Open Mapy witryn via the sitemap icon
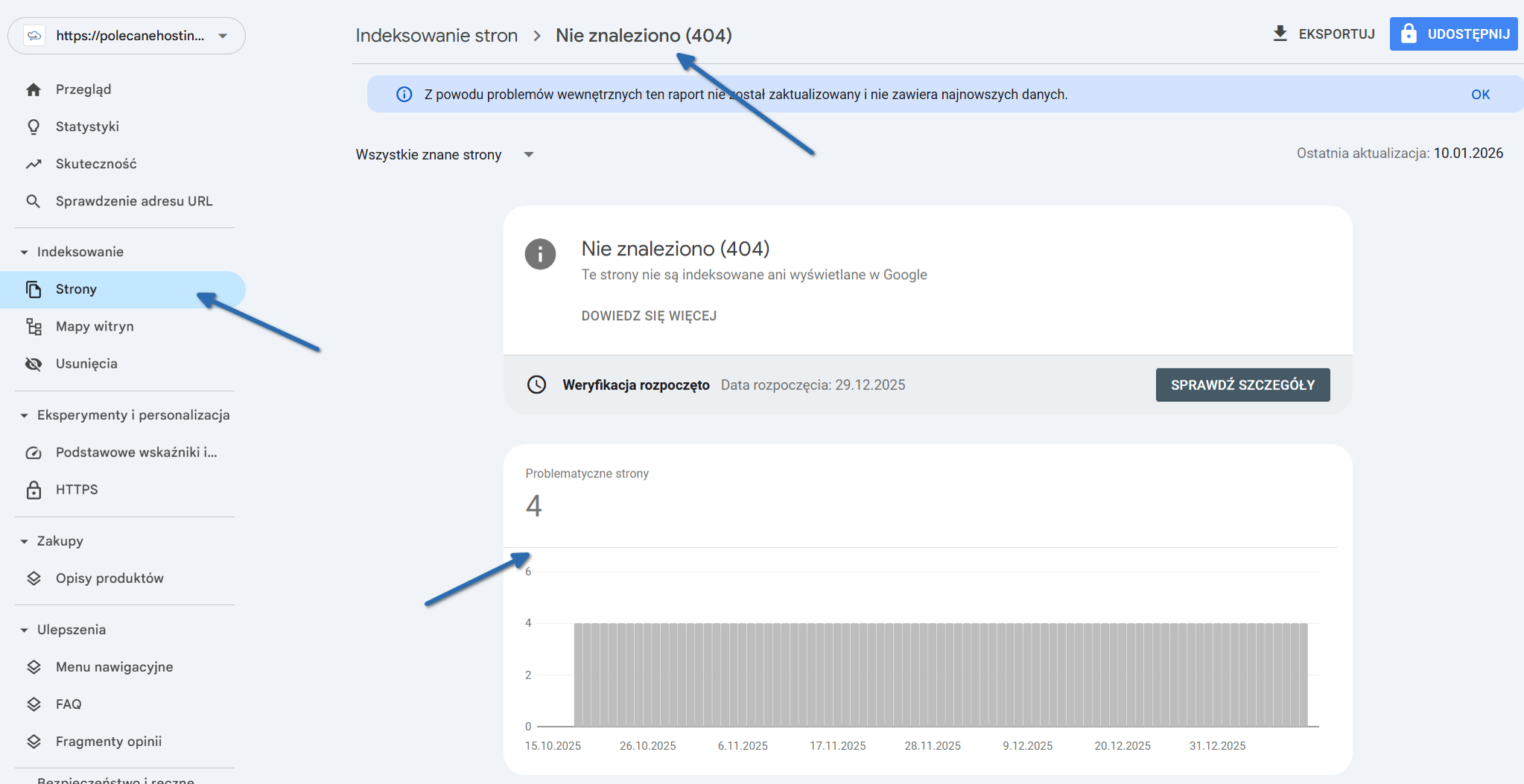The image size is (1524, 784). pos(34,326)
